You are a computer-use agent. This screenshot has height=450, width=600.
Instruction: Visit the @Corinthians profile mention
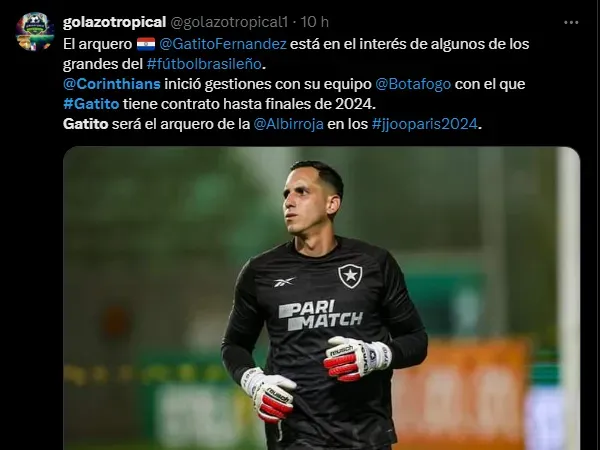pyautogui.click(x=112, y=84)
